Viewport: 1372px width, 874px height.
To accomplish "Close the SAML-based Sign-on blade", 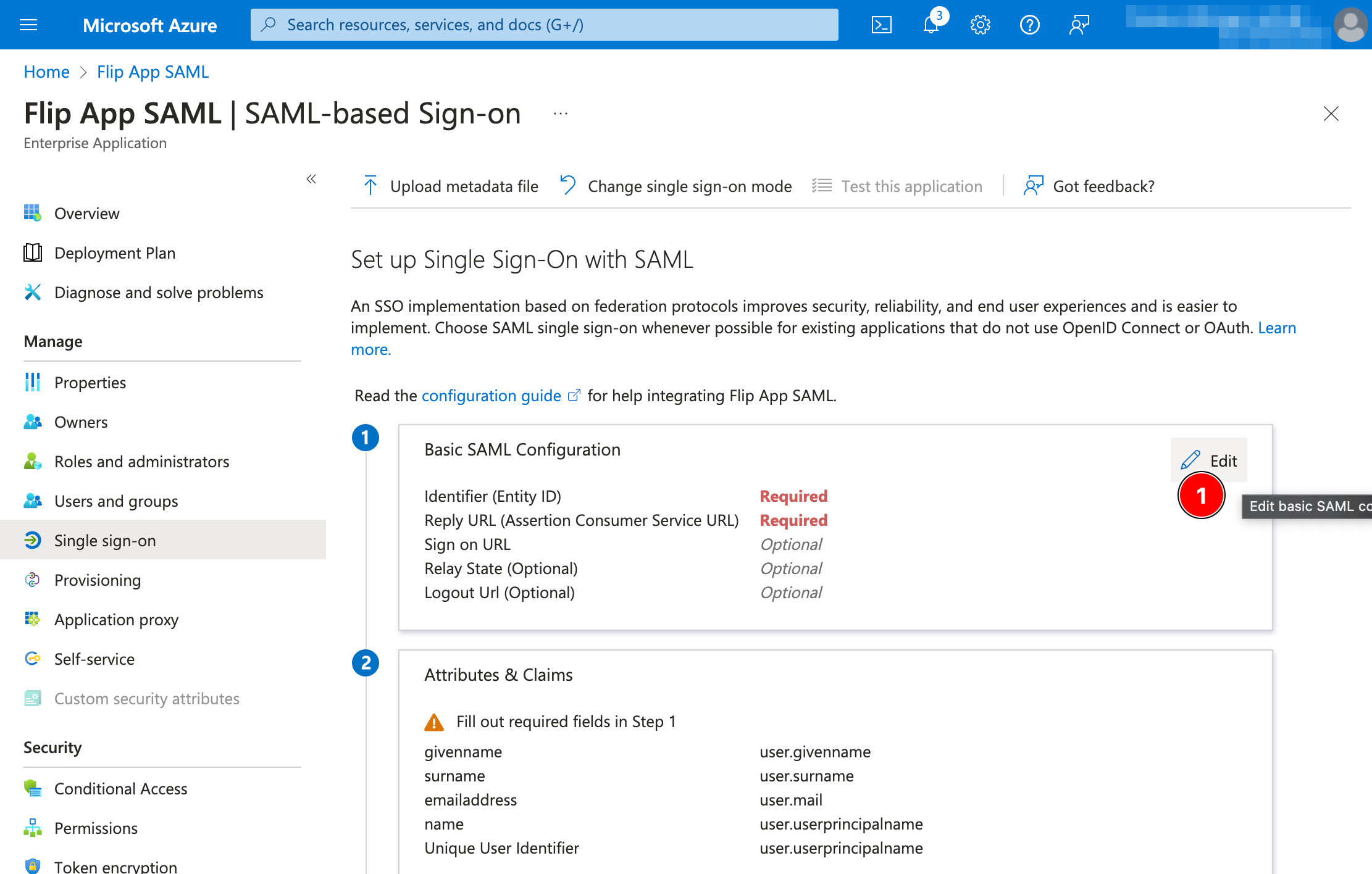I will pyautogui.click(x=1331, y=114).
